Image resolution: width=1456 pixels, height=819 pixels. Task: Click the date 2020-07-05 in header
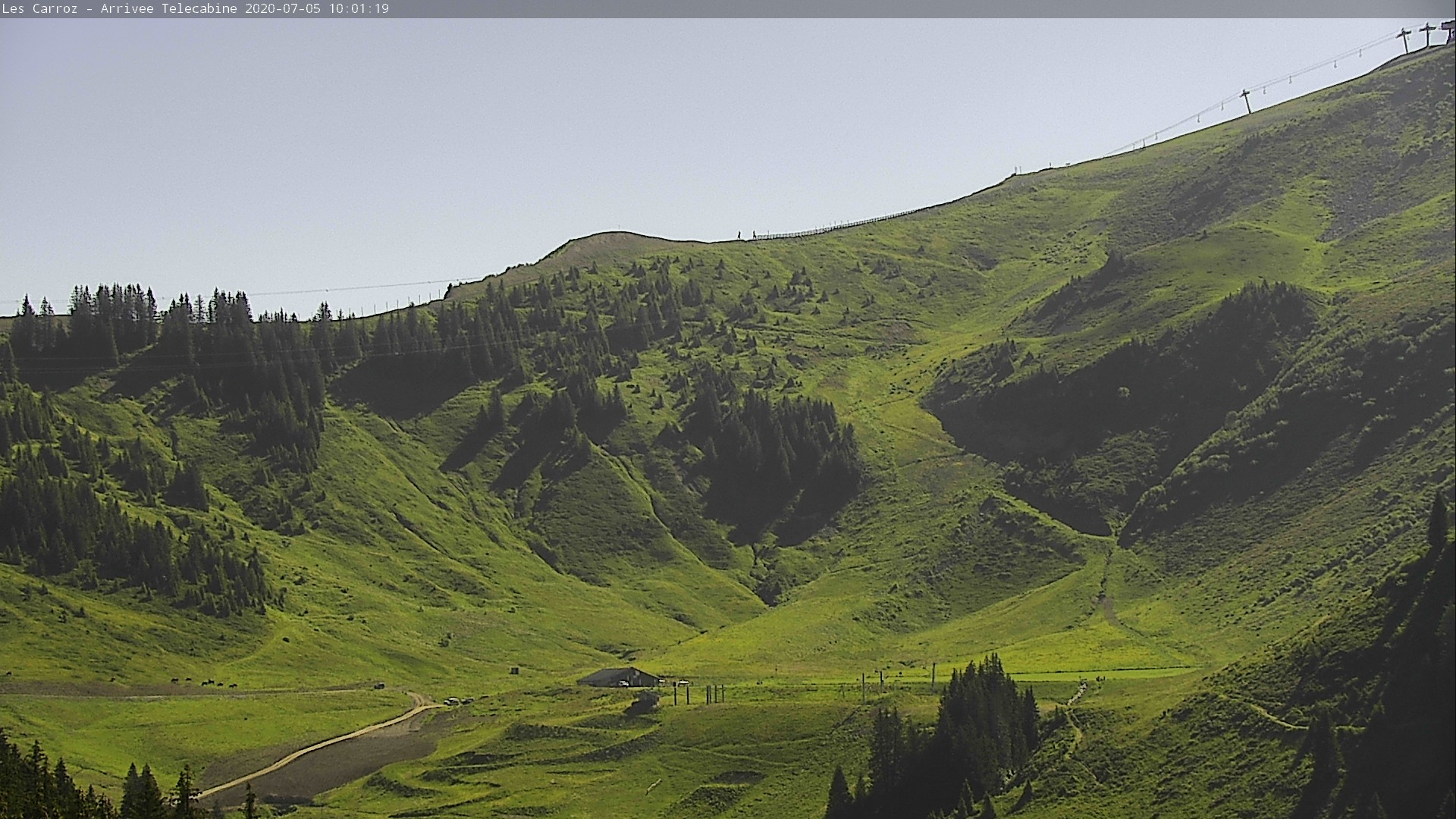(x=283, y=9)
